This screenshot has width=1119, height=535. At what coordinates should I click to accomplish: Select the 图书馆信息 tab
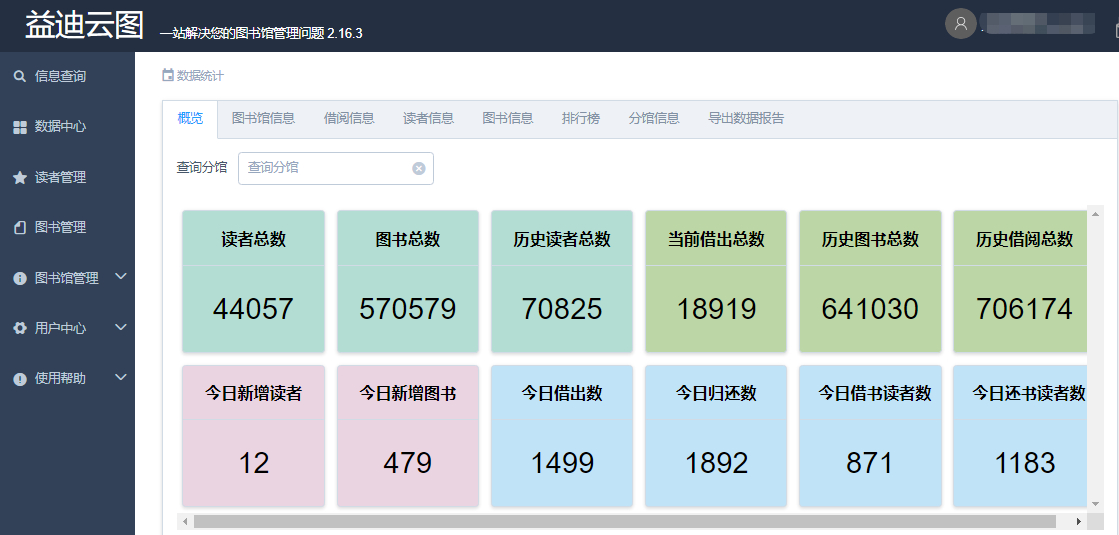pos(263,118)
